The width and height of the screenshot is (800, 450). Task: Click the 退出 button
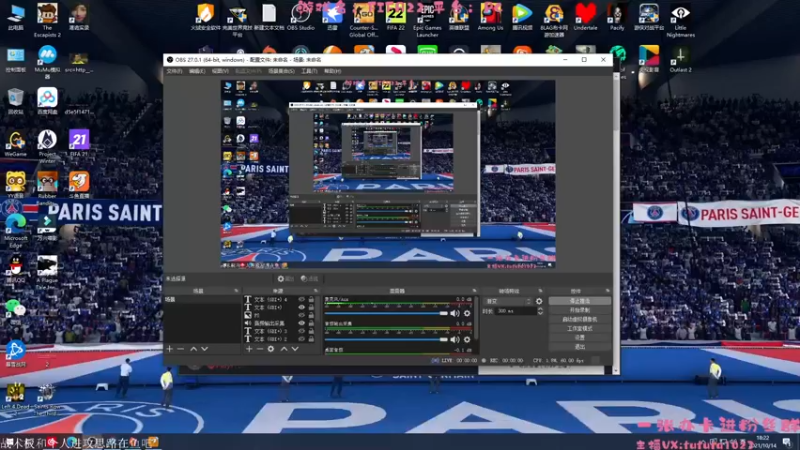pos(580,347)
